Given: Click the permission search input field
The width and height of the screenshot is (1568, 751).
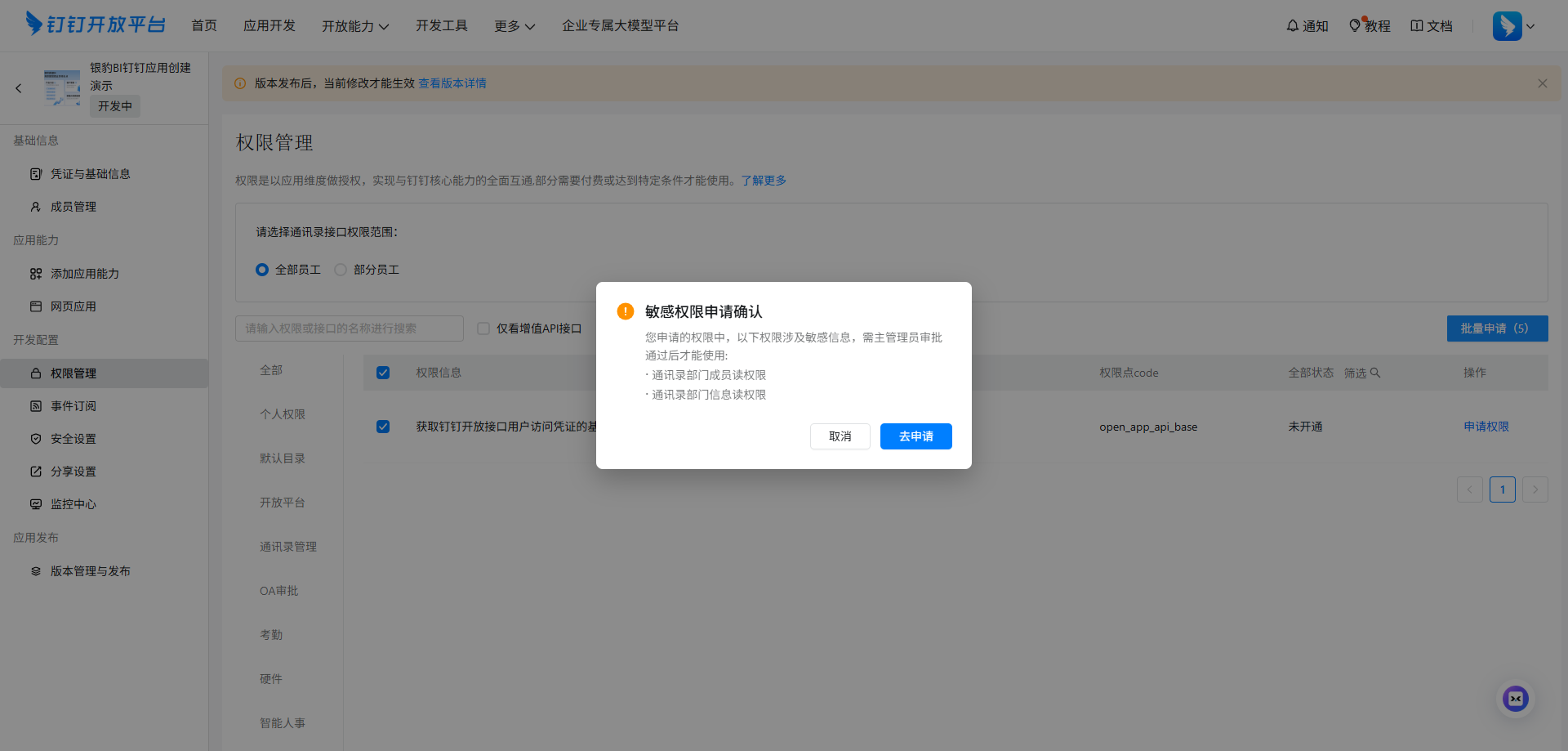Looking at the screenshot, I should point(349,328).
